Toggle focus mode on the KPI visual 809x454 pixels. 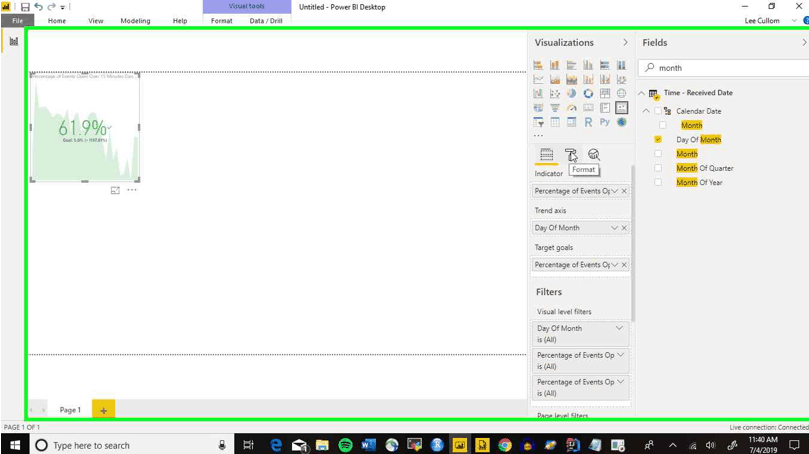click(115, 190)
